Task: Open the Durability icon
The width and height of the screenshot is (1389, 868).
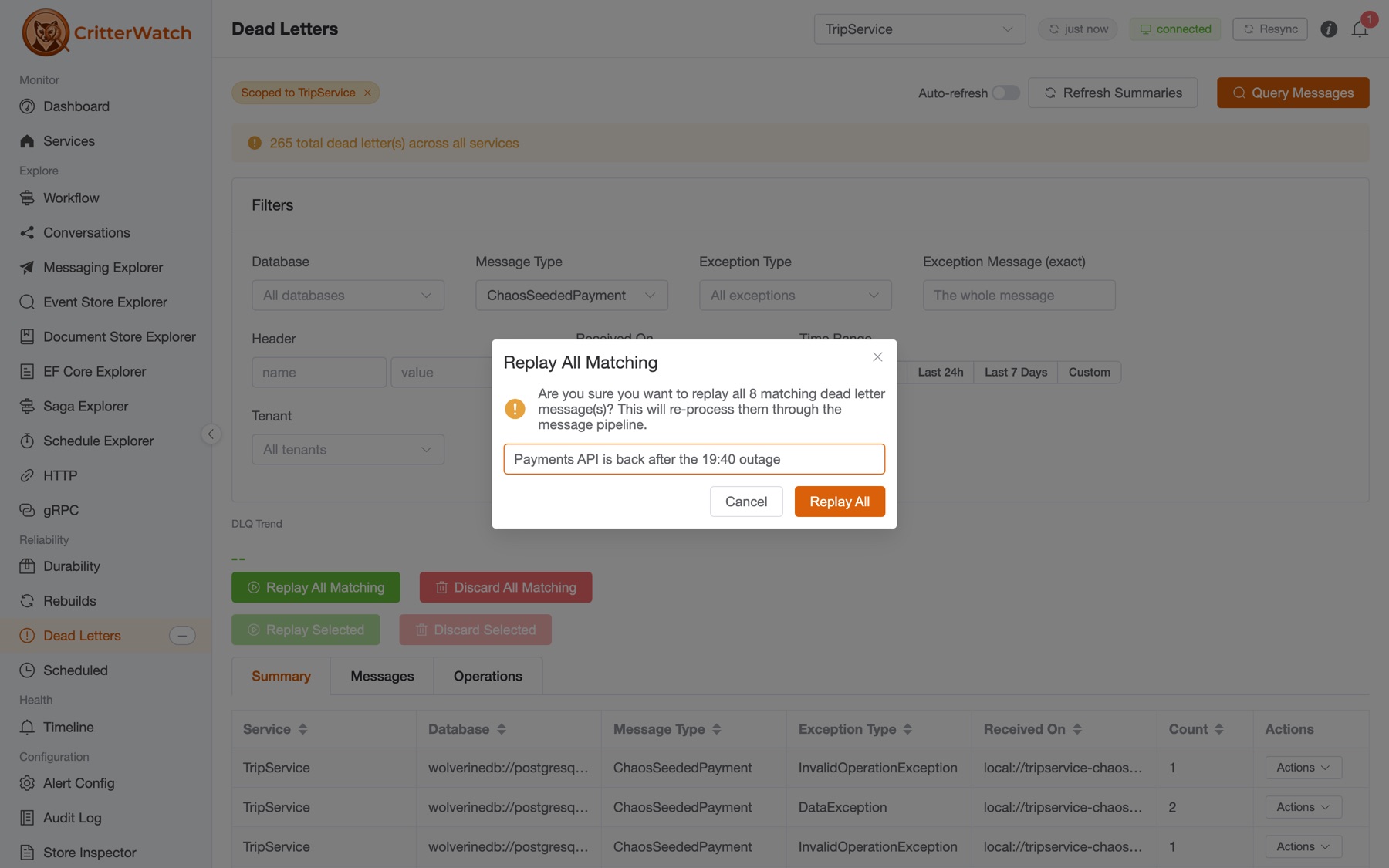Action: click(27, 566)
